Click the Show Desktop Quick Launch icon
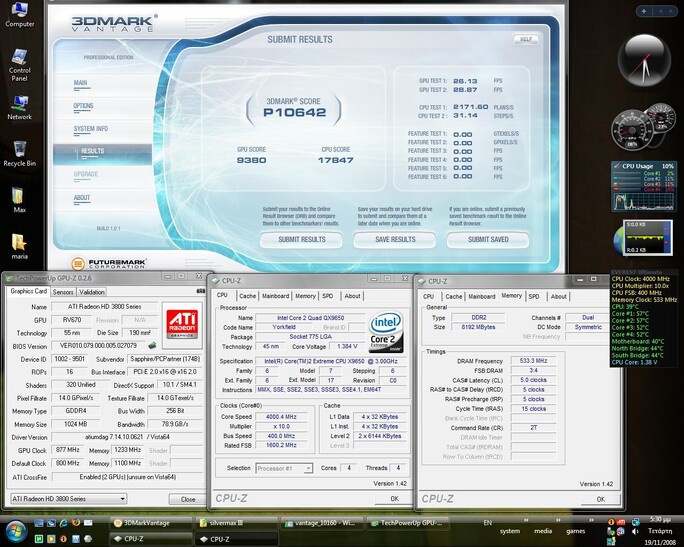Viewport: 684px width, 547px height. point(39,523)
